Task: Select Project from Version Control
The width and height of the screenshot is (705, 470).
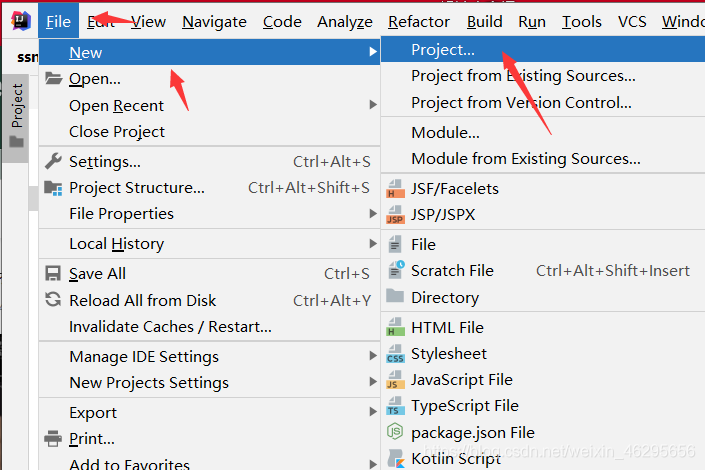Action: pyautogui.click(x=521, y=102)
